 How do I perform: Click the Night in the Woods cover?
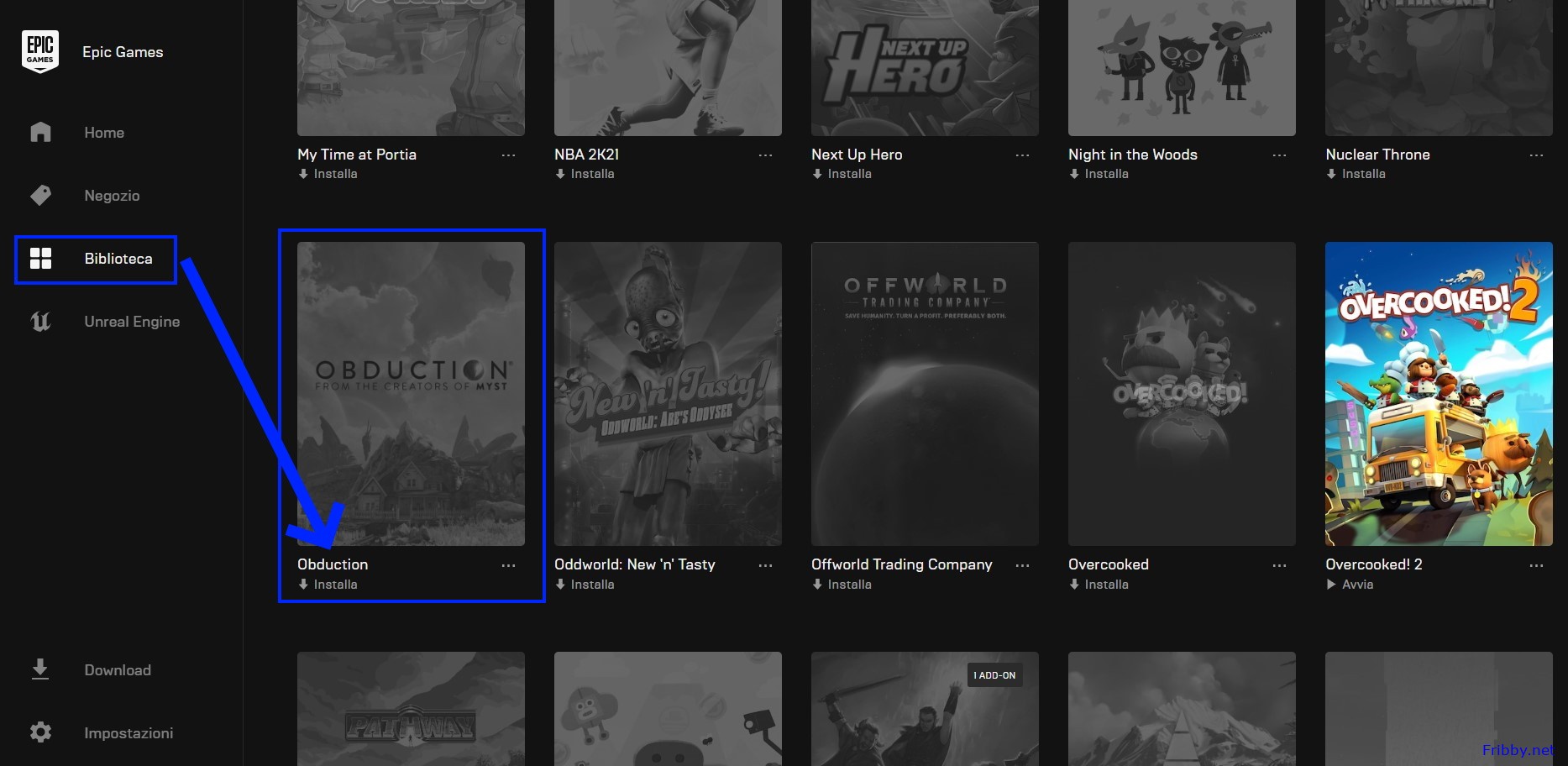(1182, 68)
